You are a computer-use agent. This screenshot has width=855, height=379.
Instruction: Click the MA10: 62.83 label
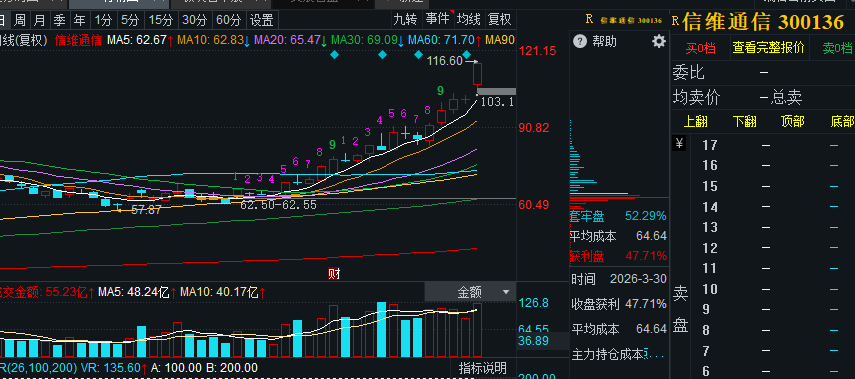tap(214, 40)
